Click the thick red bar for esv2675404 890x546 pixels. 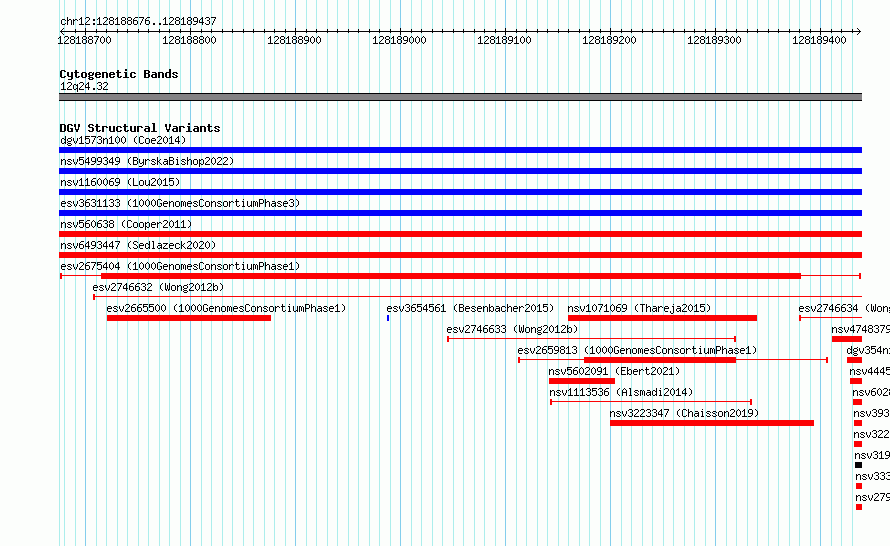pos(451,276)
